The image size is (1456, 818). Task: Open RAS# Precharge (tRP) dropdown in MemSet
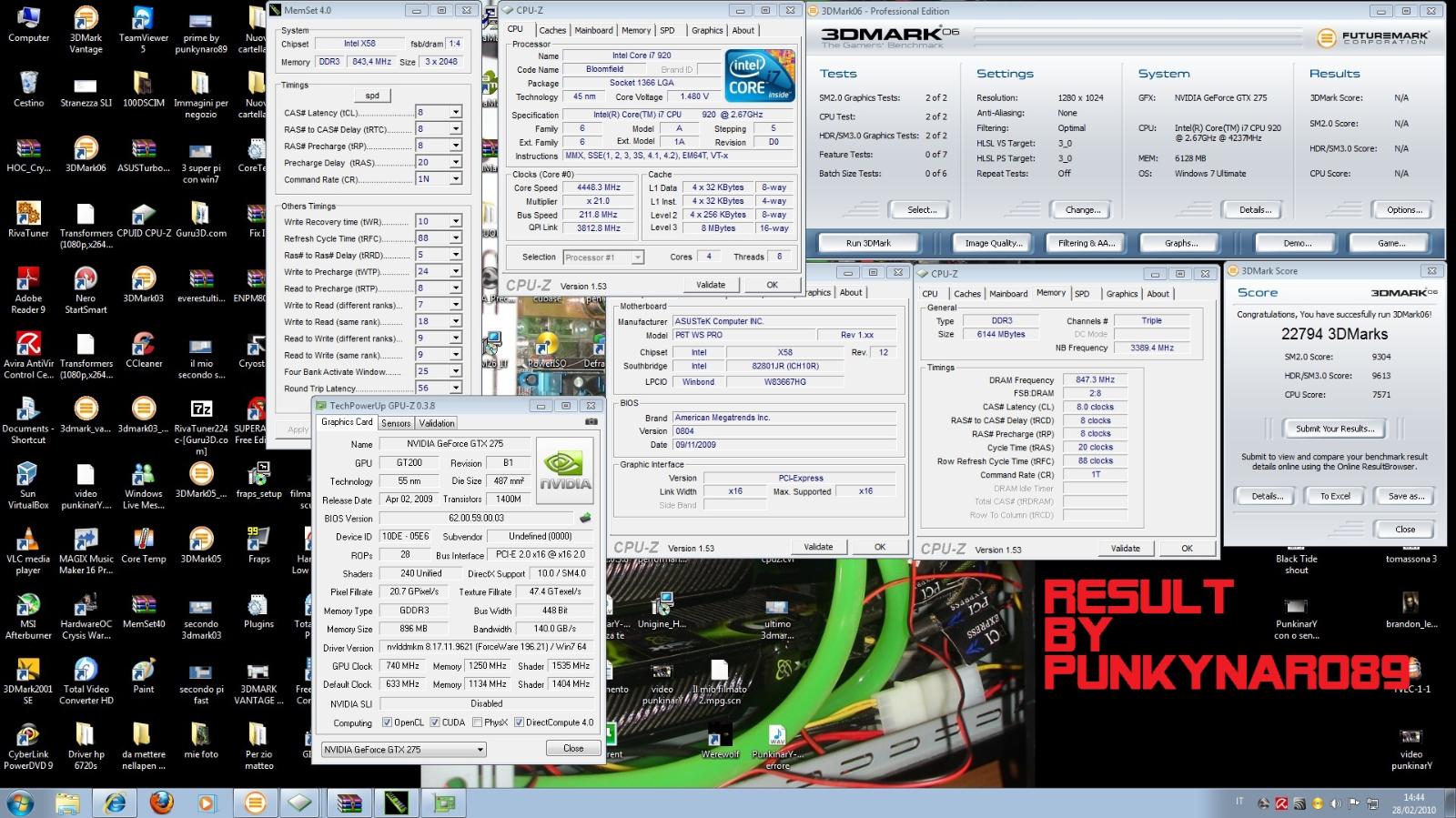tap(456, 146)
